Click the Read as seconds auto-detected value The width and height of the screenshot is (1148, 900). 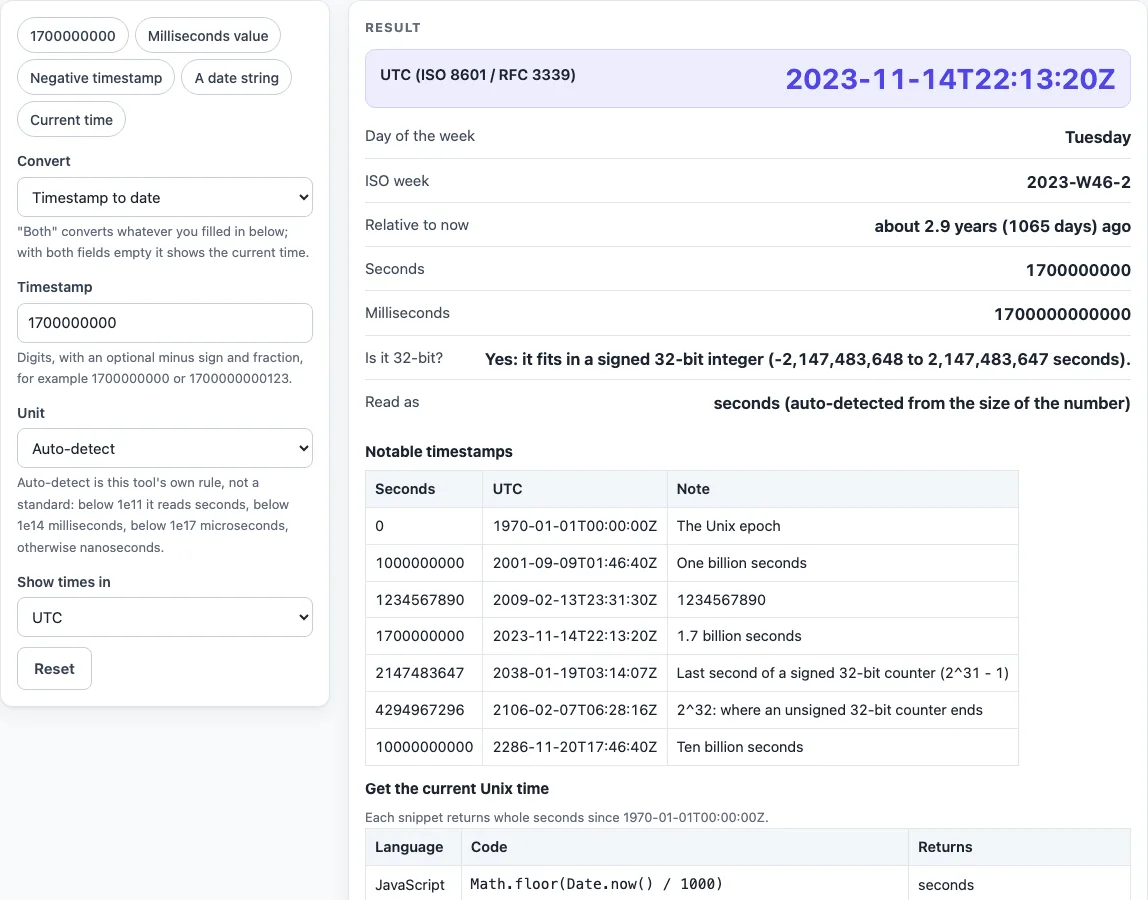point(922,403)
